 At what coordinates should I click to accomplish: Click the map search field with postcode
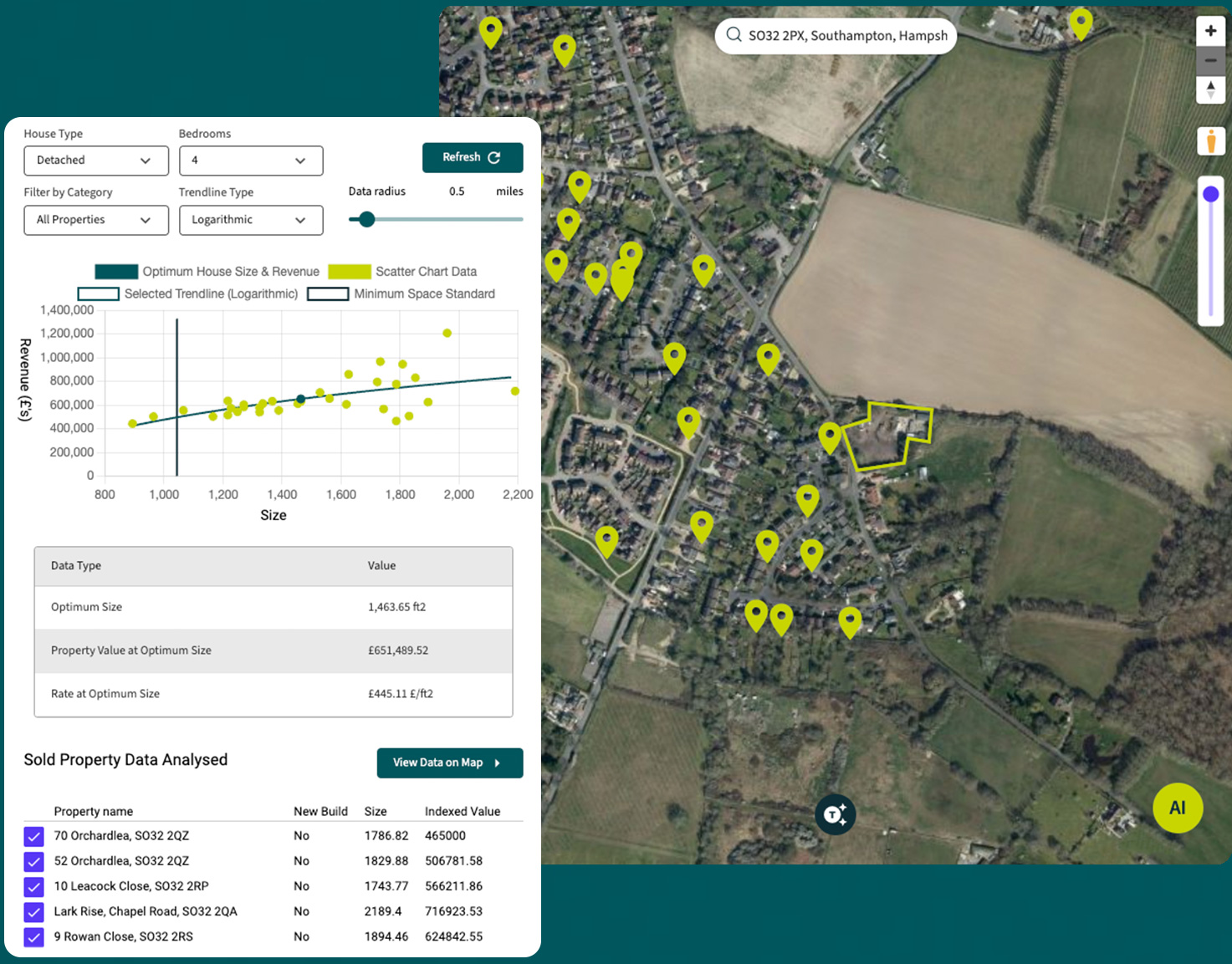836,35
